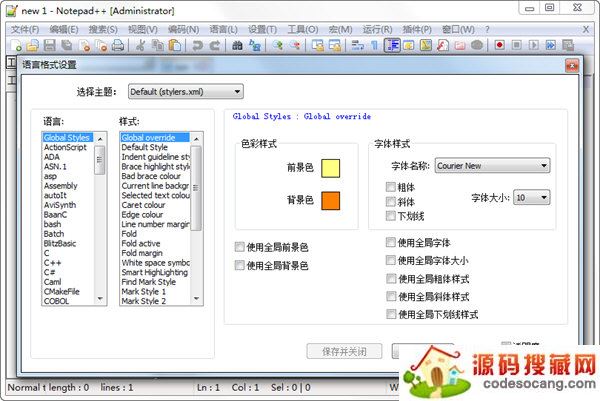Click the language list scroll-up arrow
Image resolution: width=600 pixels, height=401 pixels.
[x=100, y=139]
